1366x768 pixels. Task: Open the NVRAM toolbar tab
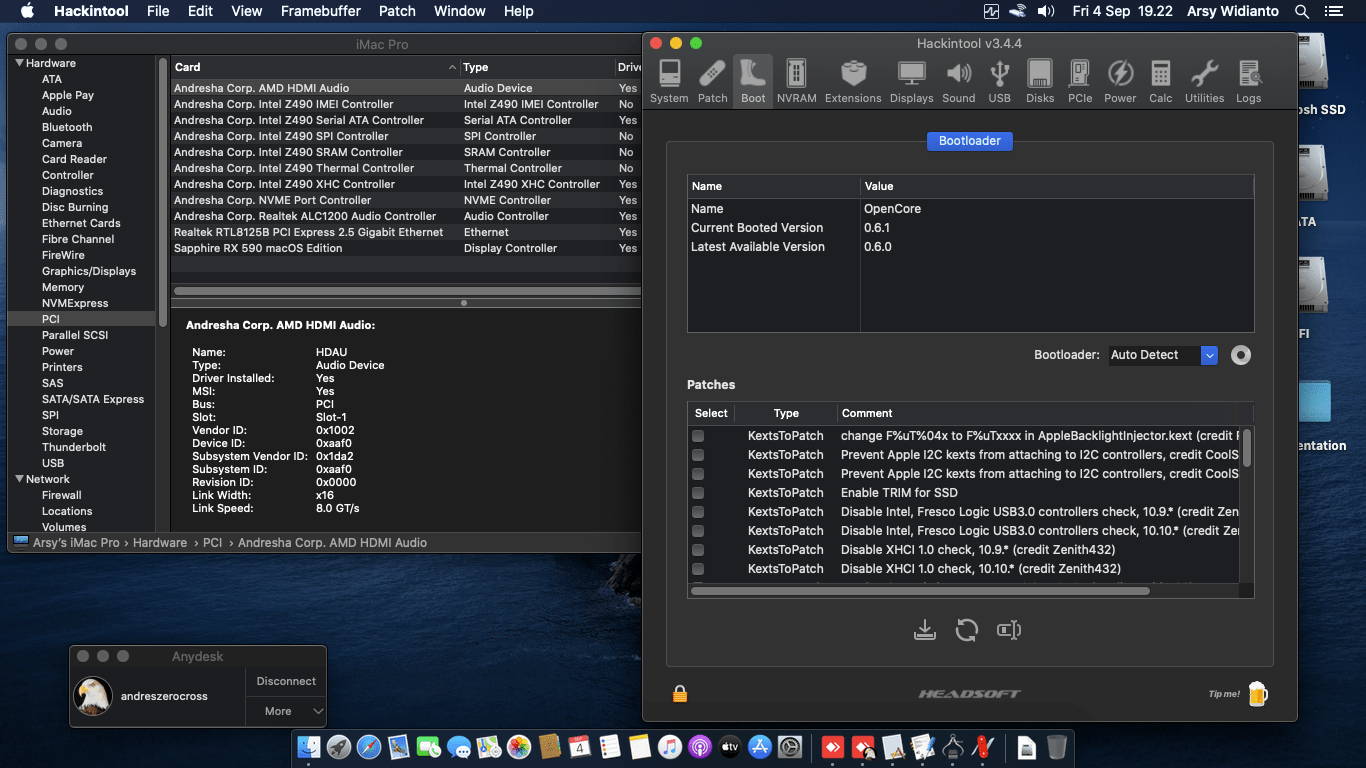(796, 81)
